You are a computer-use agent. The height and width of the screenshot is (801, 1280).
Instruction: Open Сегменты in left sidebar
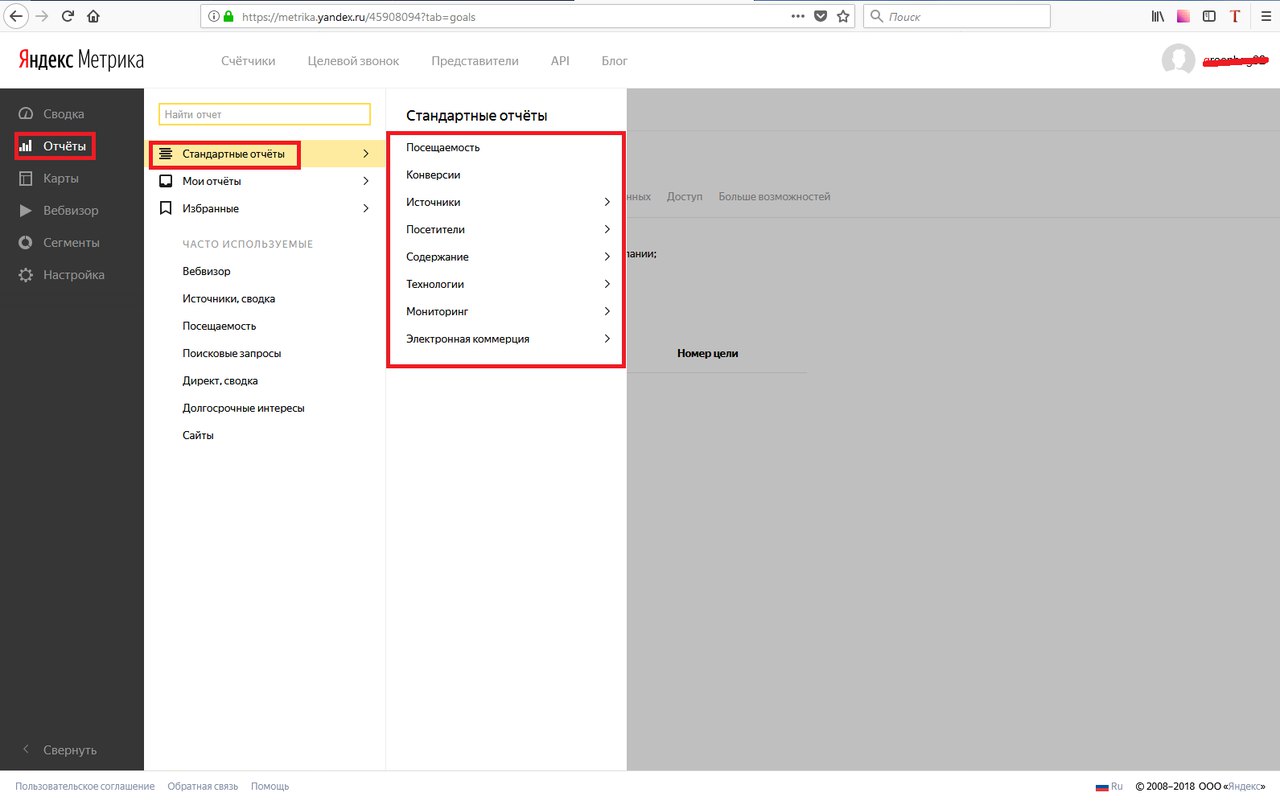coord(59,242)
